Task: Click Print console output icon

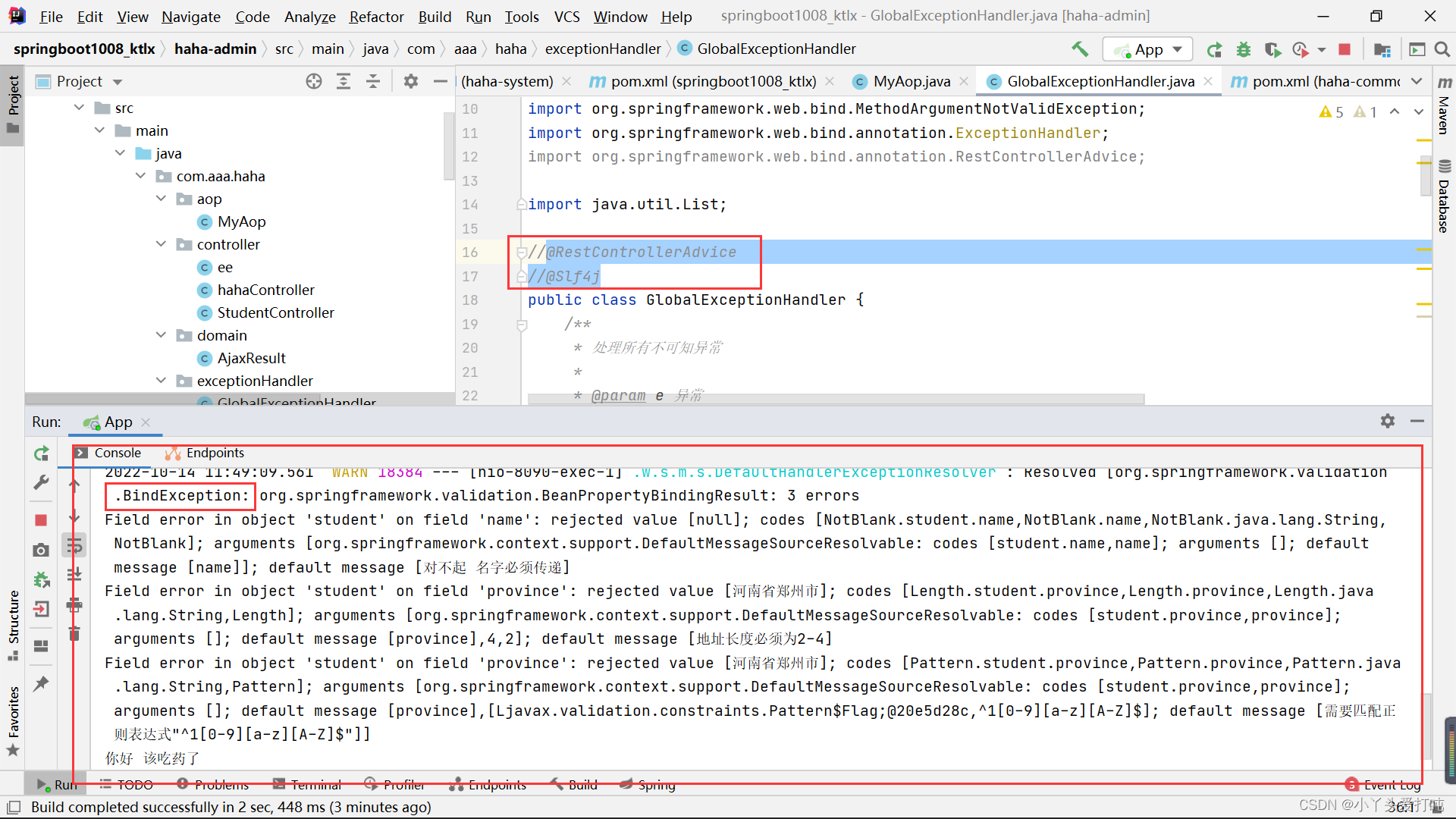Action: 74,604
